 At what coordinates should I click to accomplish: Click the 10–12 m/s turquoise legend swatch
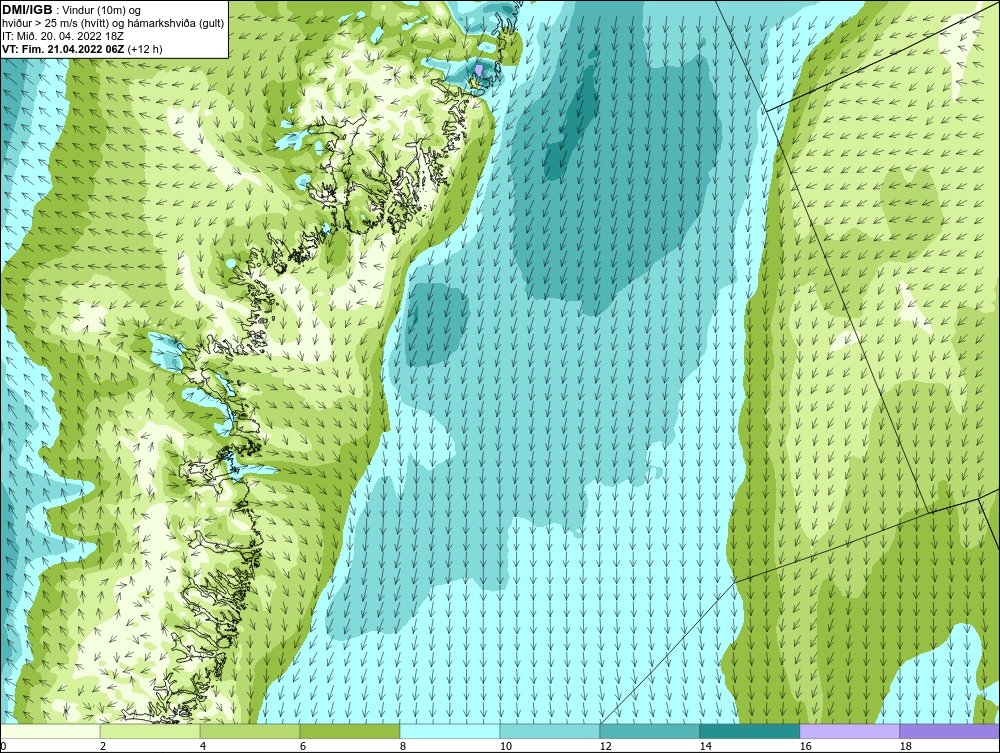point(550,731)
